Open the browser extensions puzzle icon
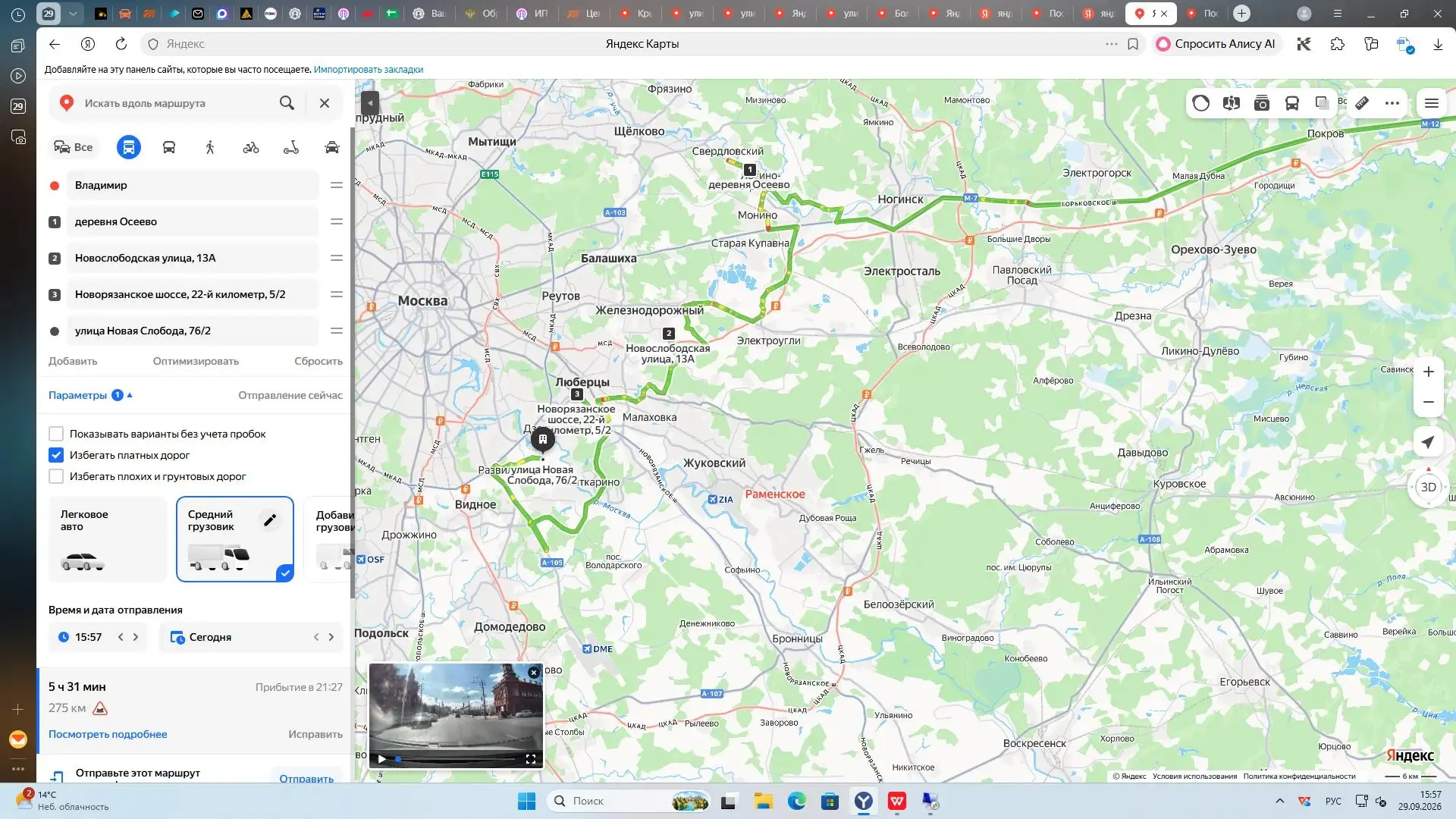This screenshot has height=819, width=1456. (1338, 44)
